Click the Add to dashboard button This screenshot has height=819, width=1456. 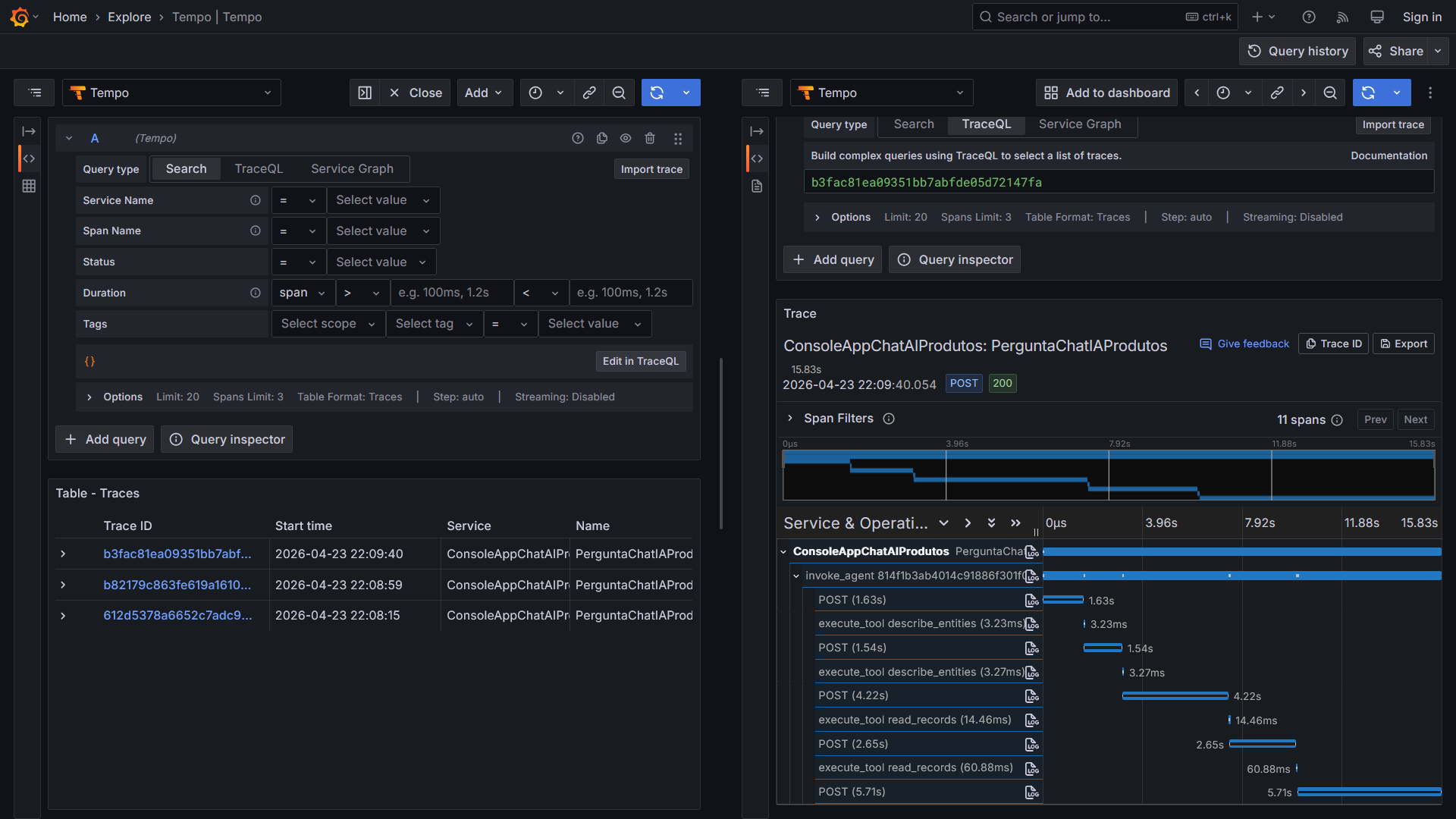1106,93
